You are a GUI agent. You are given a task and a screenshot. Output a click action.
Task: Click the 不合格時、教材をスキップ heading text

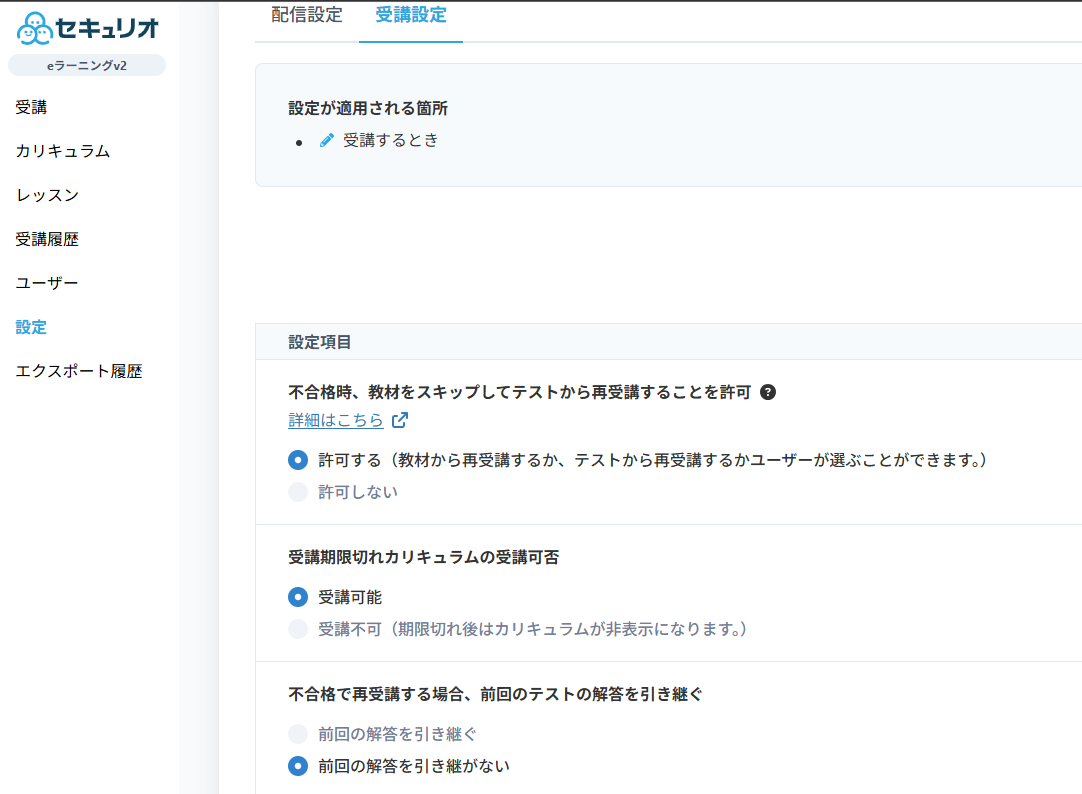click(519, 393)
